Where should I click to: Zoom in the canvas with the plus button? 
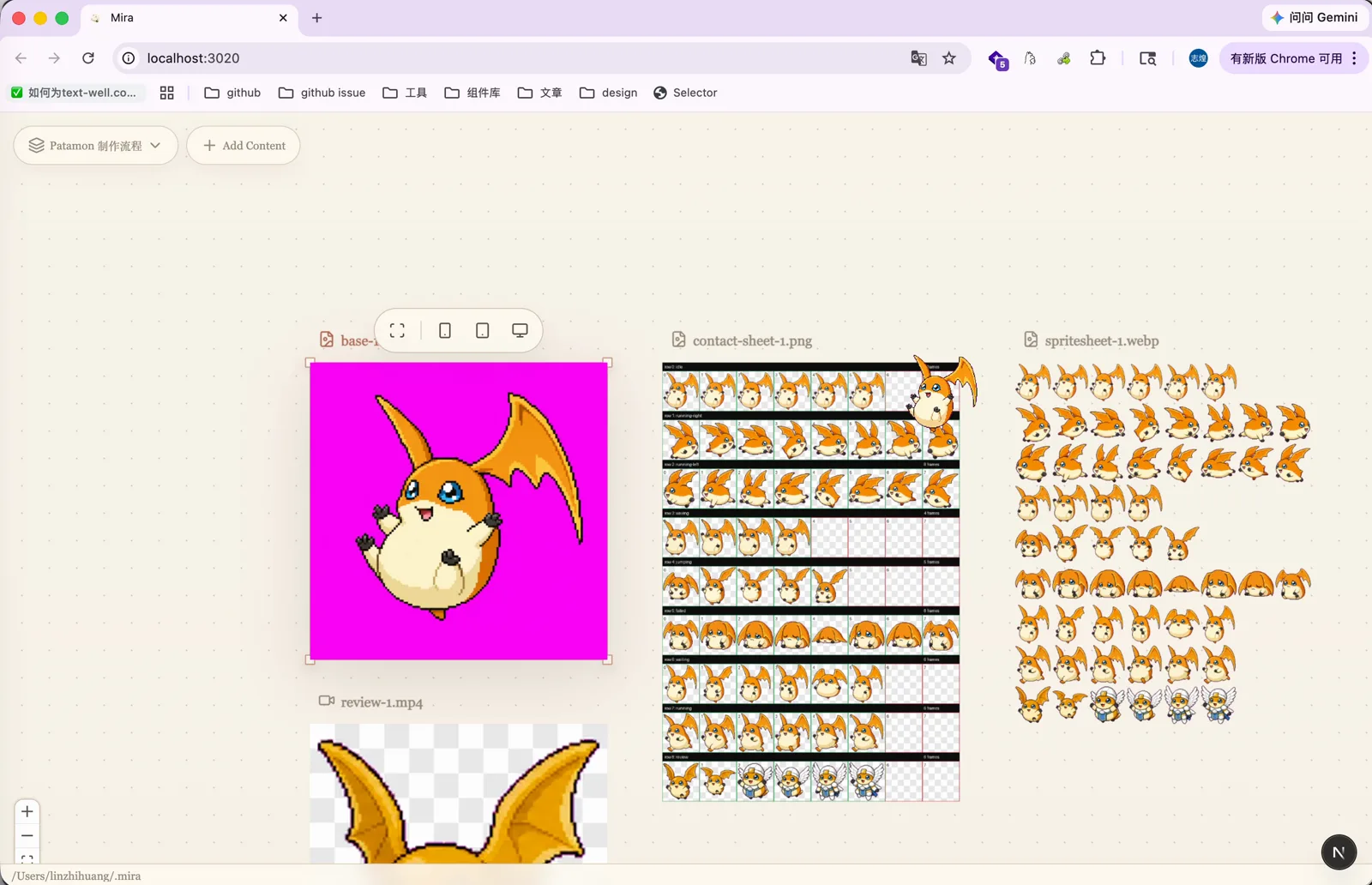(x=27, y=811)
